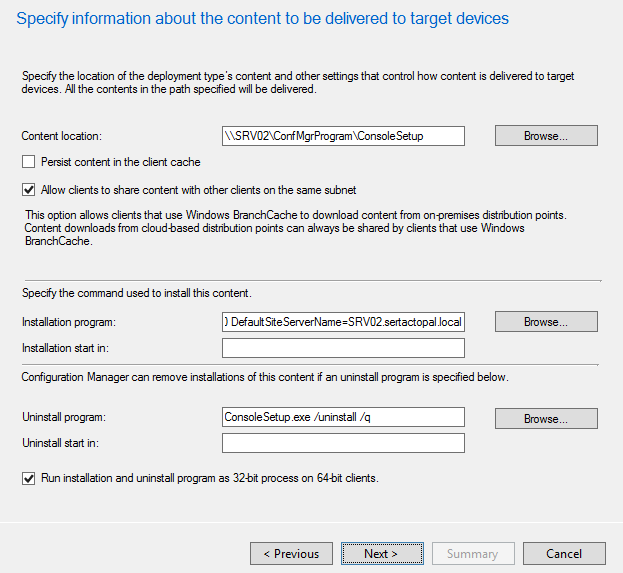Proceed by pressing the Next button
The width and height of the screenshot is (623, 573).
click(x=381, y=554)
